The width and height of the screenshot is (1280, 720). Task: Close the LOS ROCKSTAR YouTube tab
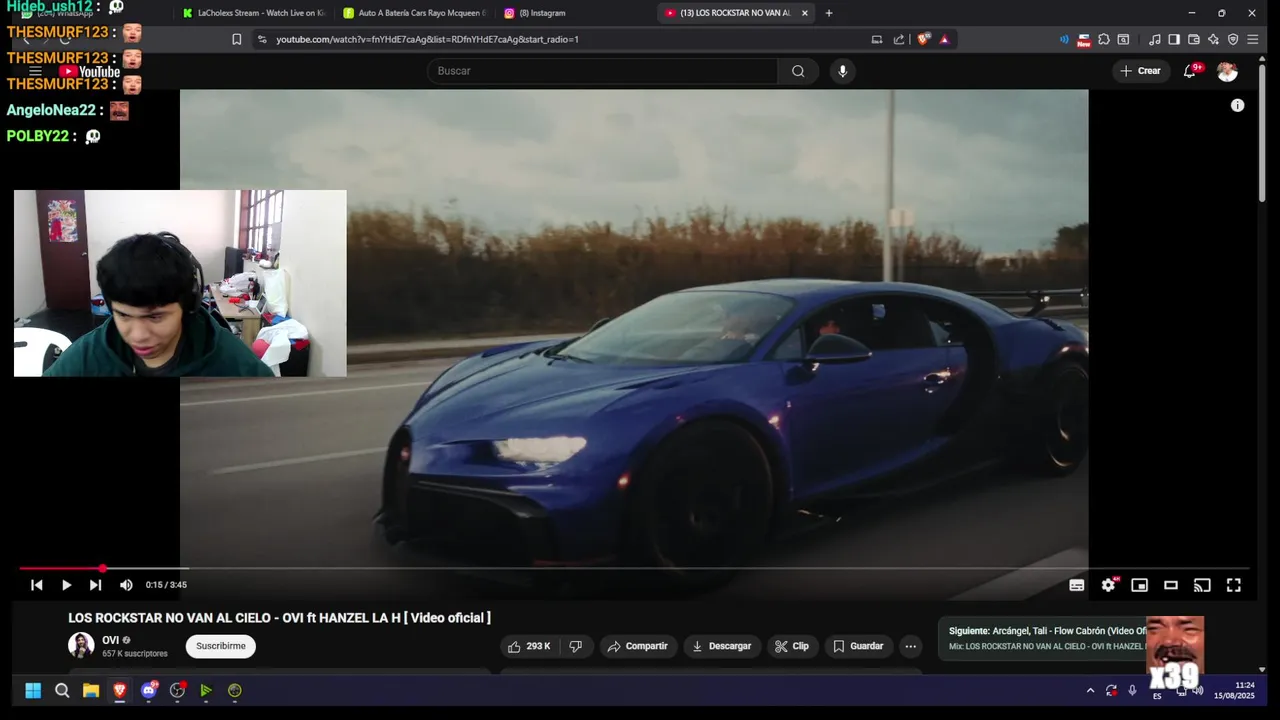[804, 13]
